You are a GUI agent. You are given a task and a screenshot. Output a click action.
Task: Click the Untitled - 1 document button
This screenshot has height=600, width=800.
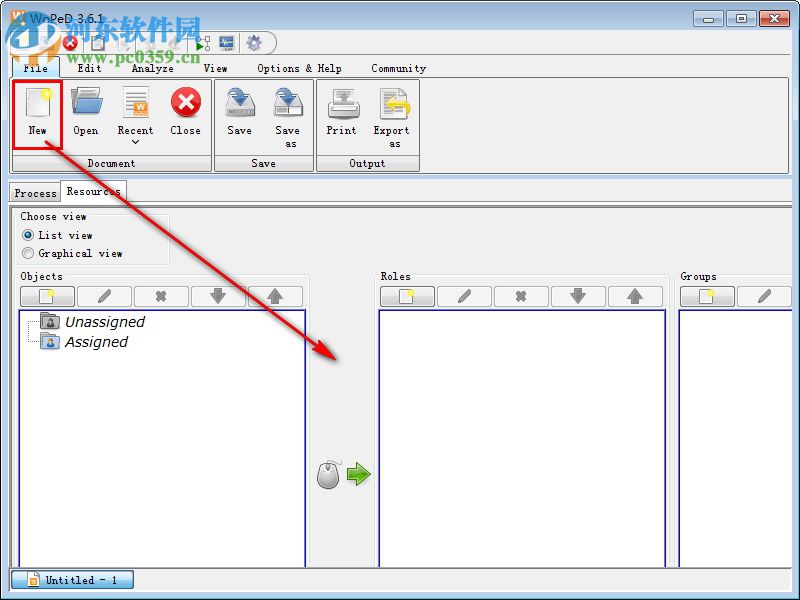[72, 580]
